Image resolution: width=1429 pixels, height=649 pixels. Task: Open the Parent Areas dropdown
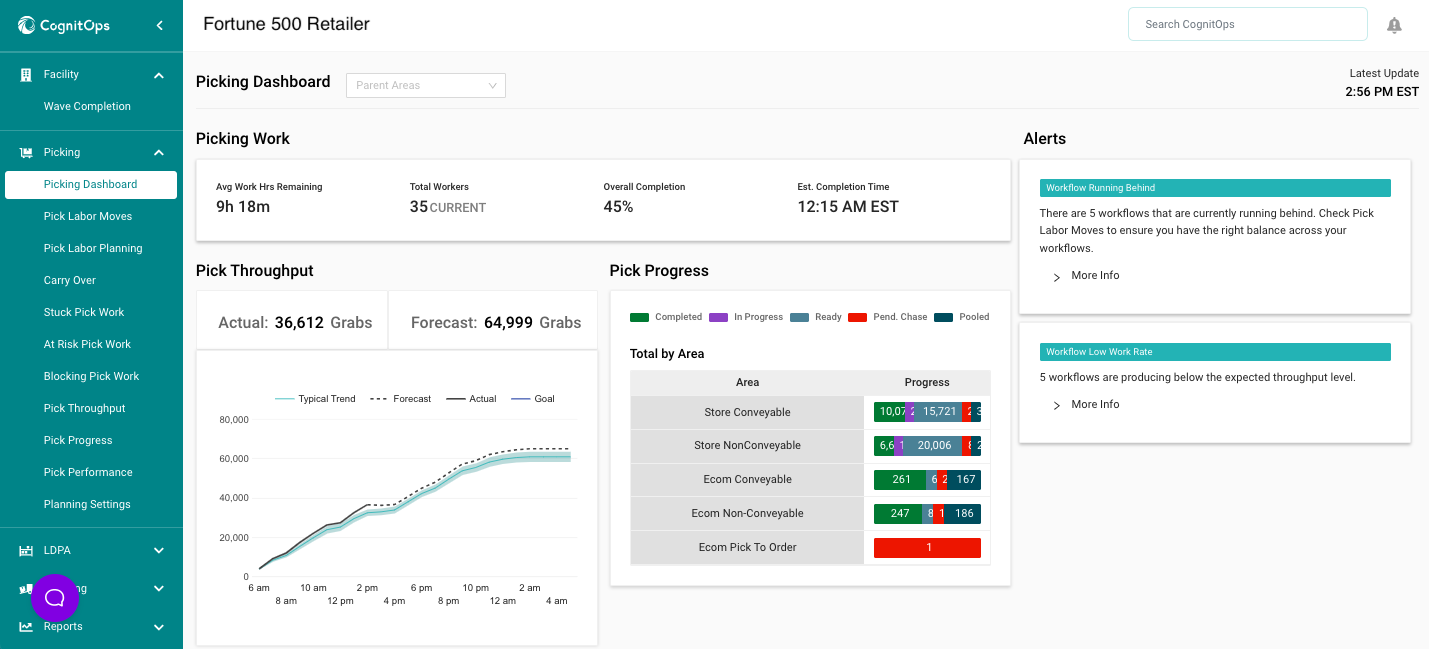tap(426, 86)
